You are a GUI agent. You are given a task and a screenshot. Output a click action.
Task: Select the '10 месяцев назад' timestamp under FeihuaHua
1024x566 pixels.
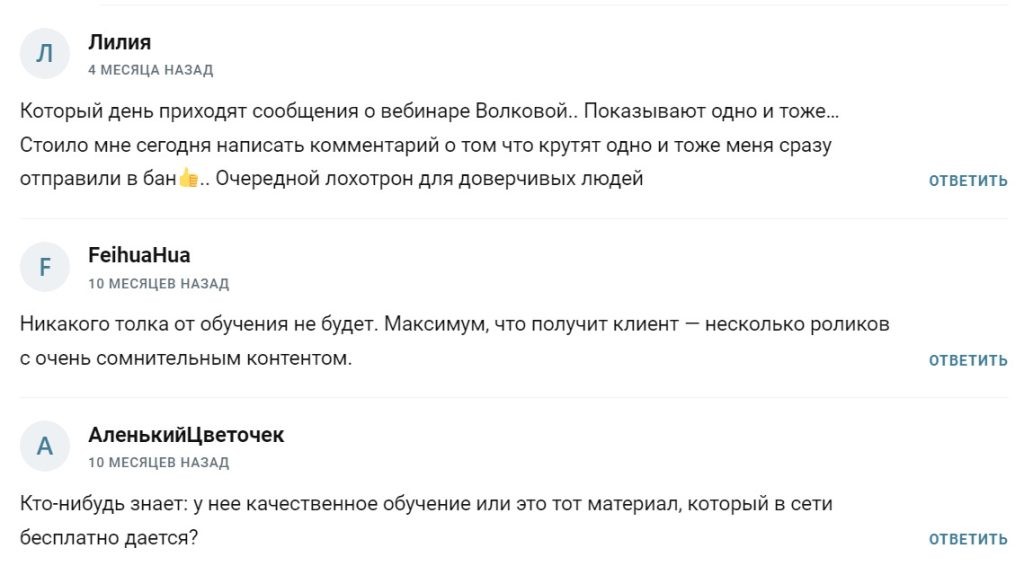tap(159, 283)
